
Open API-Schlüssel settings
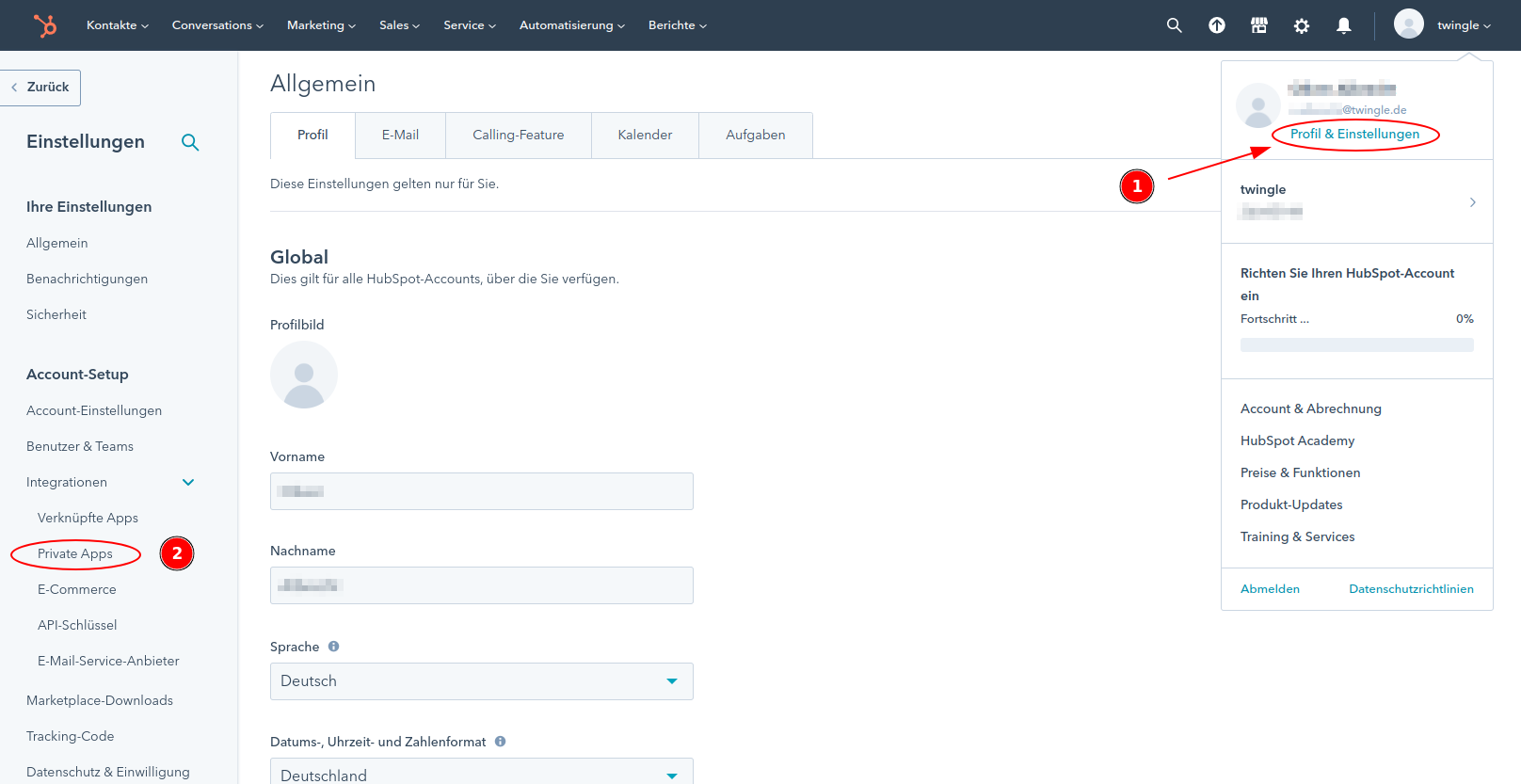pos(77,625)
